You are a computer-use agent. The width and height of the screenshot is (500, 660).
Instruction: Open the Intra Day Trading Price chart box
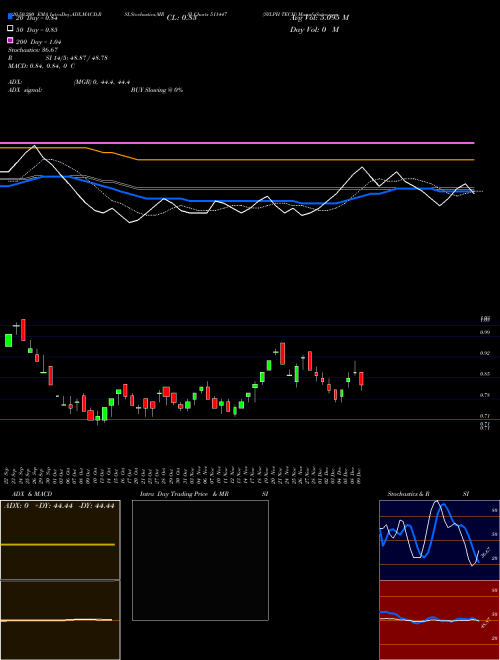[200, 560]
